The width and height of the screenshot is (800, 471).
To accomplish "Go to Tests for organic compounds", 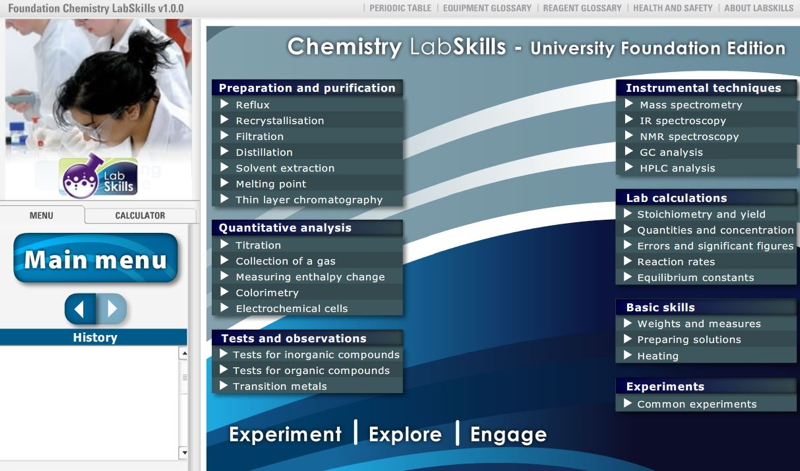I will click(x=311, y=370).
